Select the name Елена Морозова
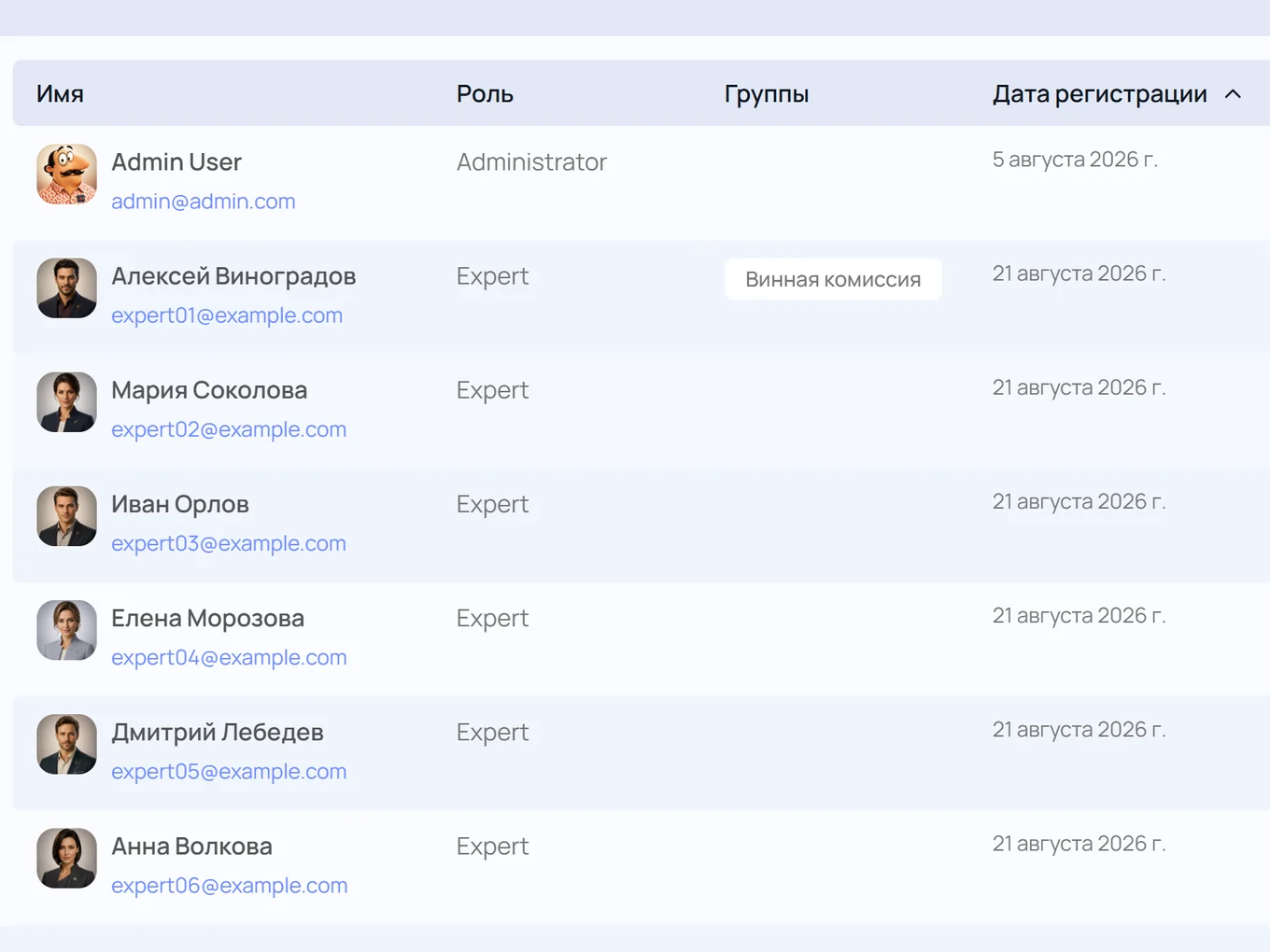The width and height of the screenshot is (1270, 952). pos(207,618)
